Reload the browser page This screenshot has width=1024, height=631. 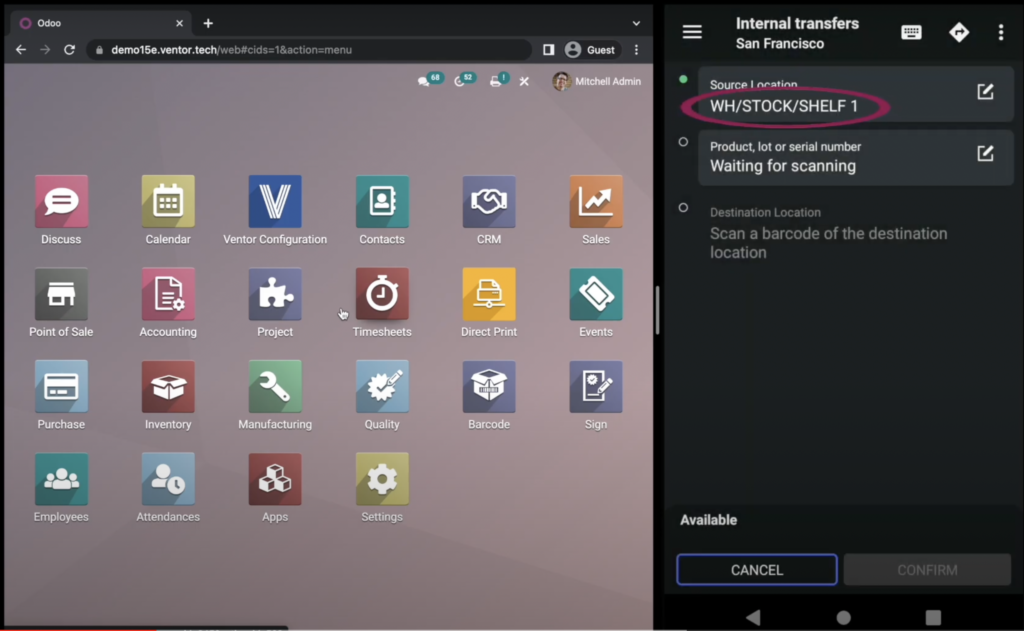pos(69,50)
